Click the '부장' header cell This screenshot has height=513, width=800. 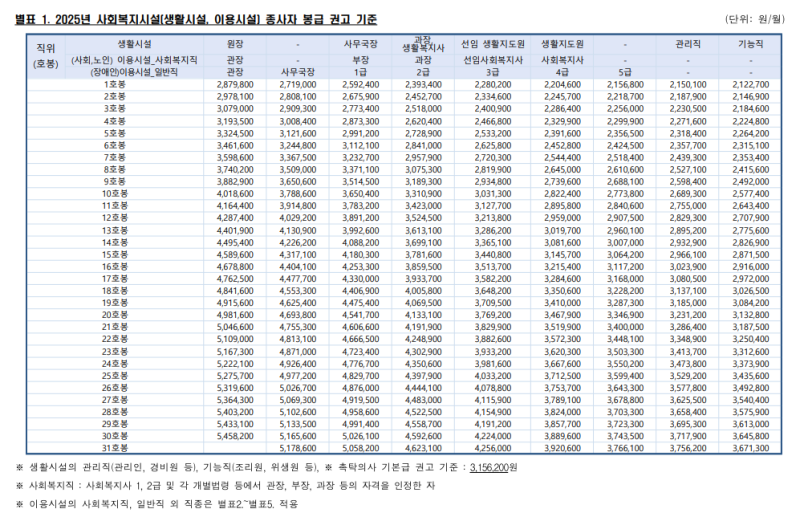(360, 60)
